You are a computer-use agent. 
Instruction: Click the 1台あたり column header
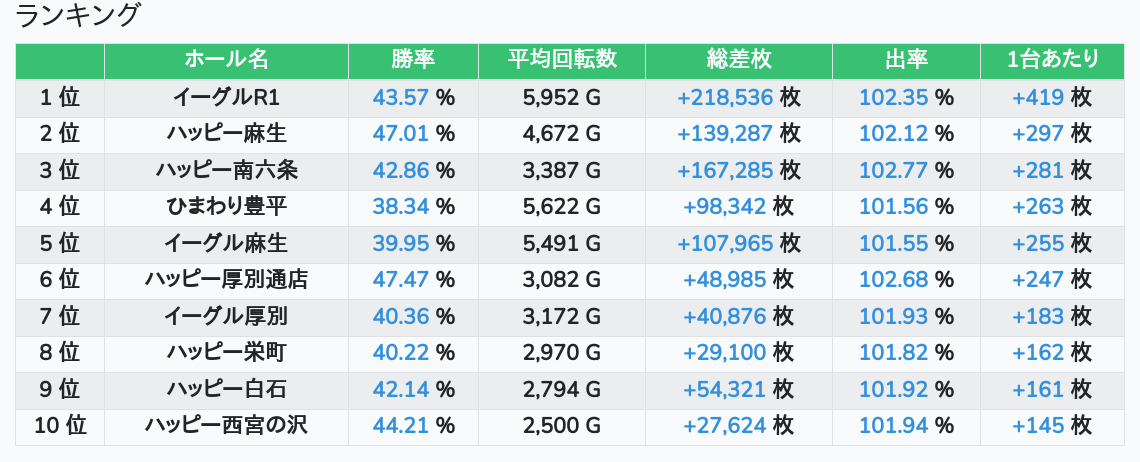point(1053,60)
